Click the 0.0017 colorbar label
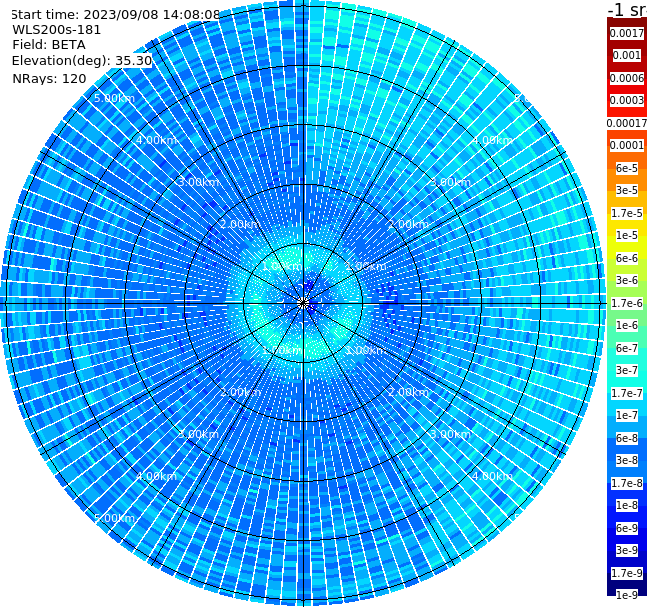 tap(627, 33)
